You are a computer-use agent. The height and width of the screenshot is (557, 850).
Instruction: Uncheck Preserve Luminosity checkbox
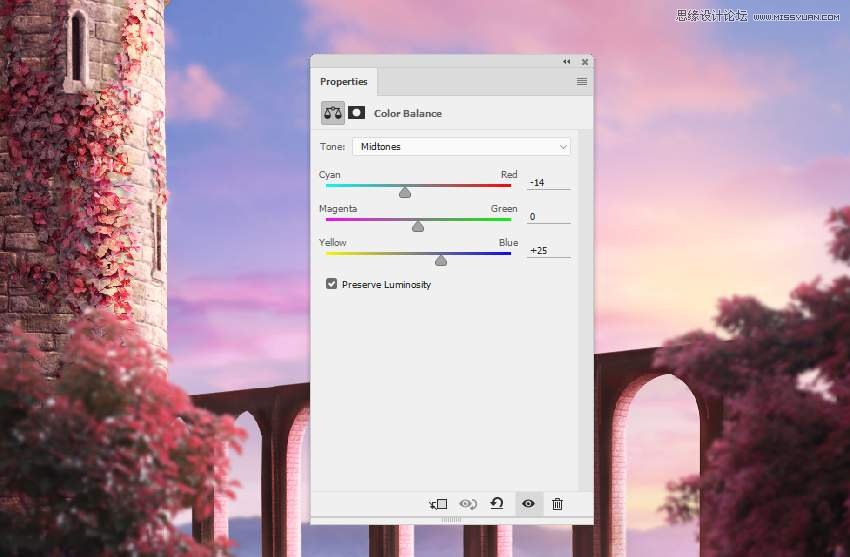pyautogui.click(x=331, y=284)
